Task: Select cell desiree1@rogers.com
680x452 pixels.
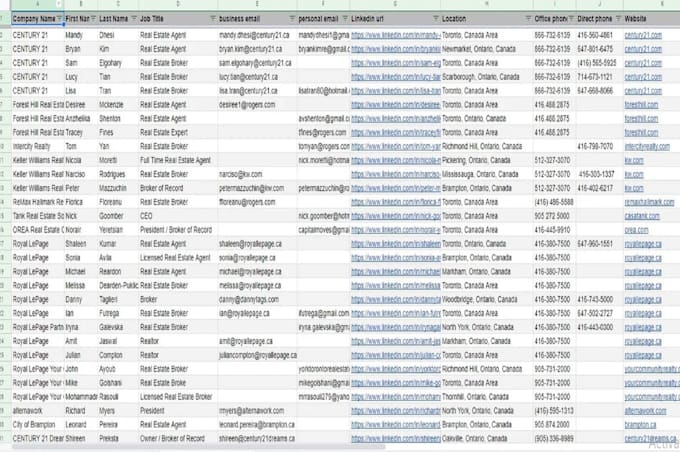Action: [257, 105]
